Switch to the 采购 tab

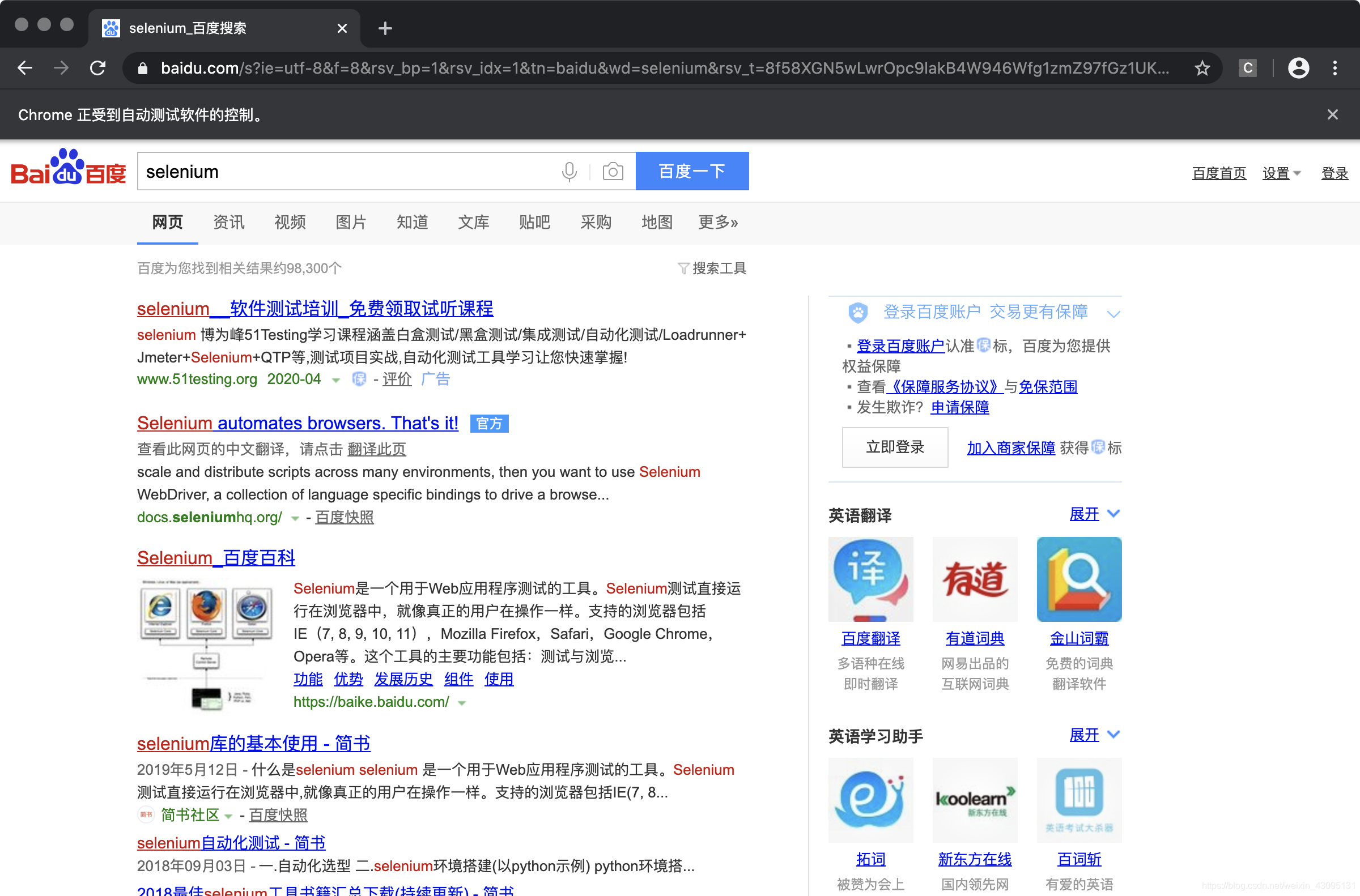tap(596, 221)
